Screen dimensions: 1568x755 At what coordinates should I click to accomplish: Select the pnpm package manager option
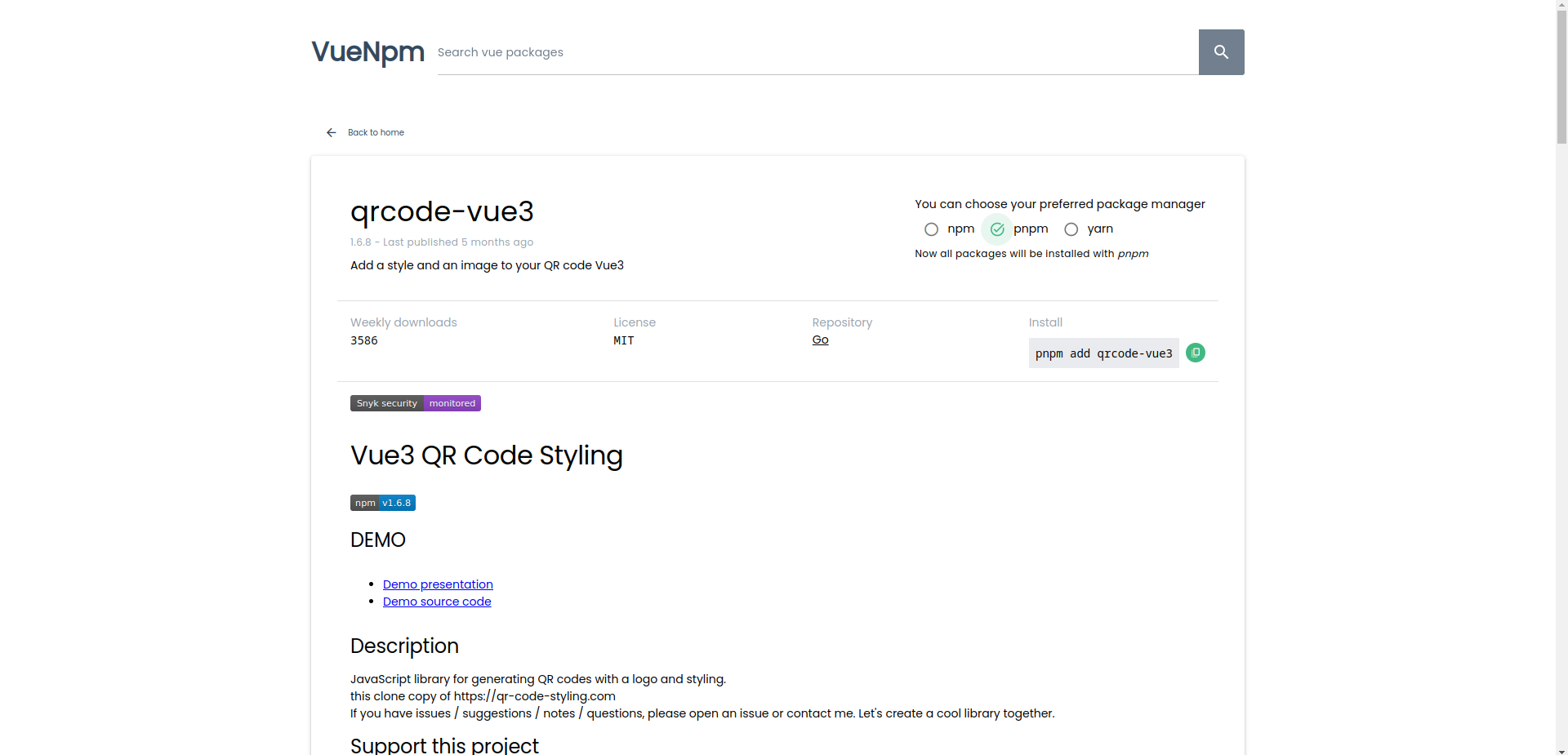(x=997, y=229)
